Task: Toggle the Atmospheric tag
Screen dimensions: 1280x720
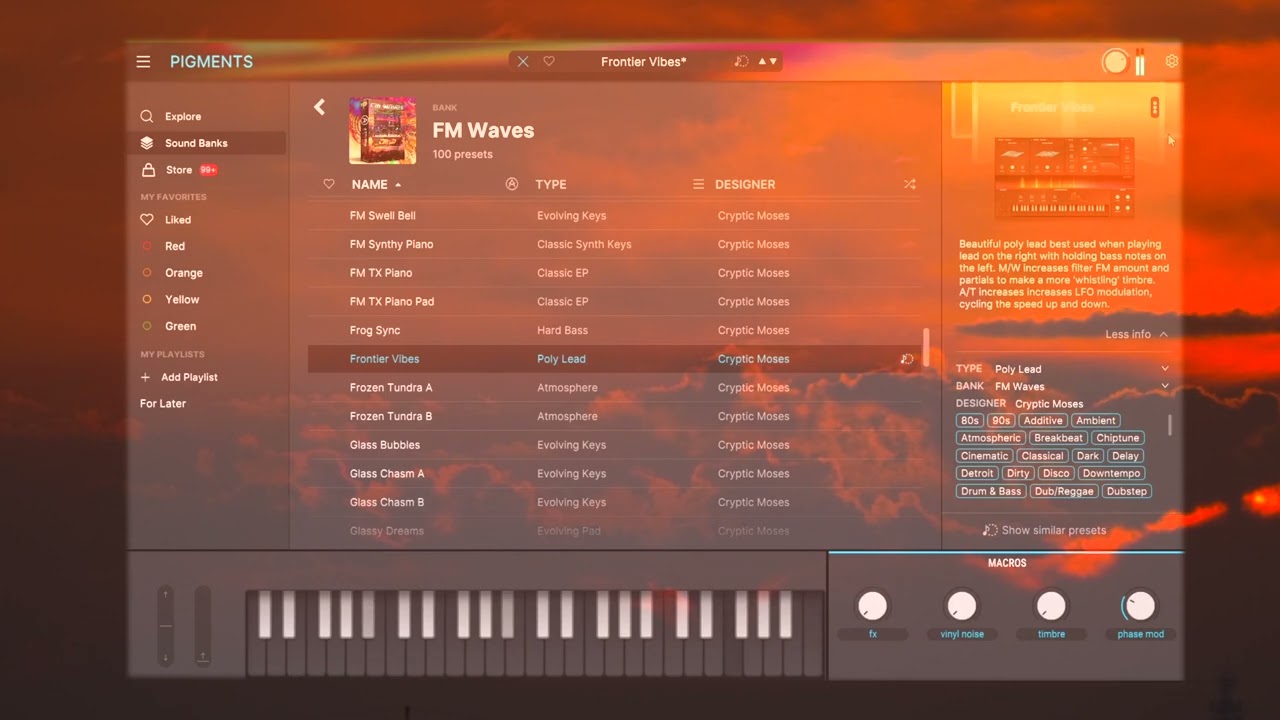Action: [991, 438]
